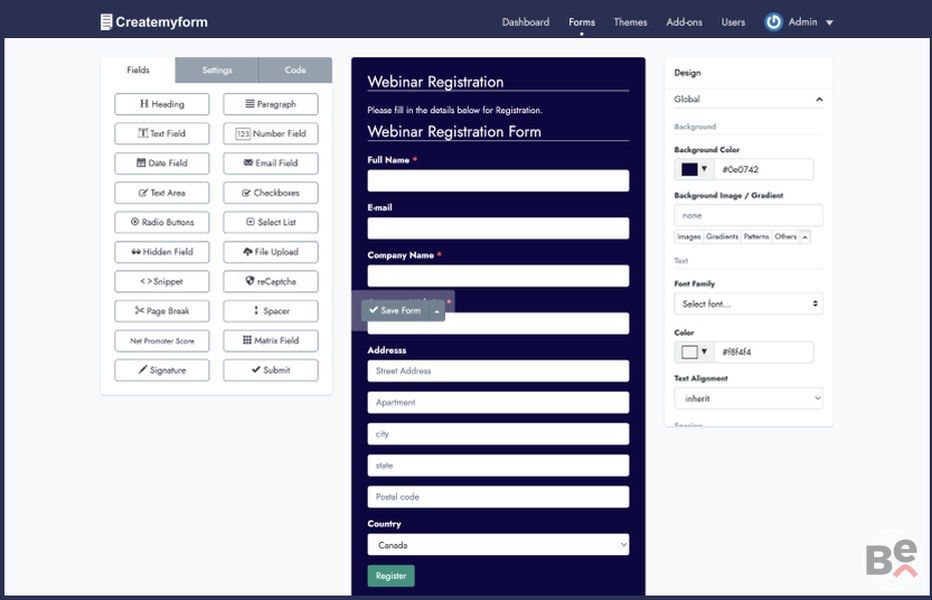The image size is (932, 600).
Task: Insert a reCaptcha element
Action: [270, 281]
